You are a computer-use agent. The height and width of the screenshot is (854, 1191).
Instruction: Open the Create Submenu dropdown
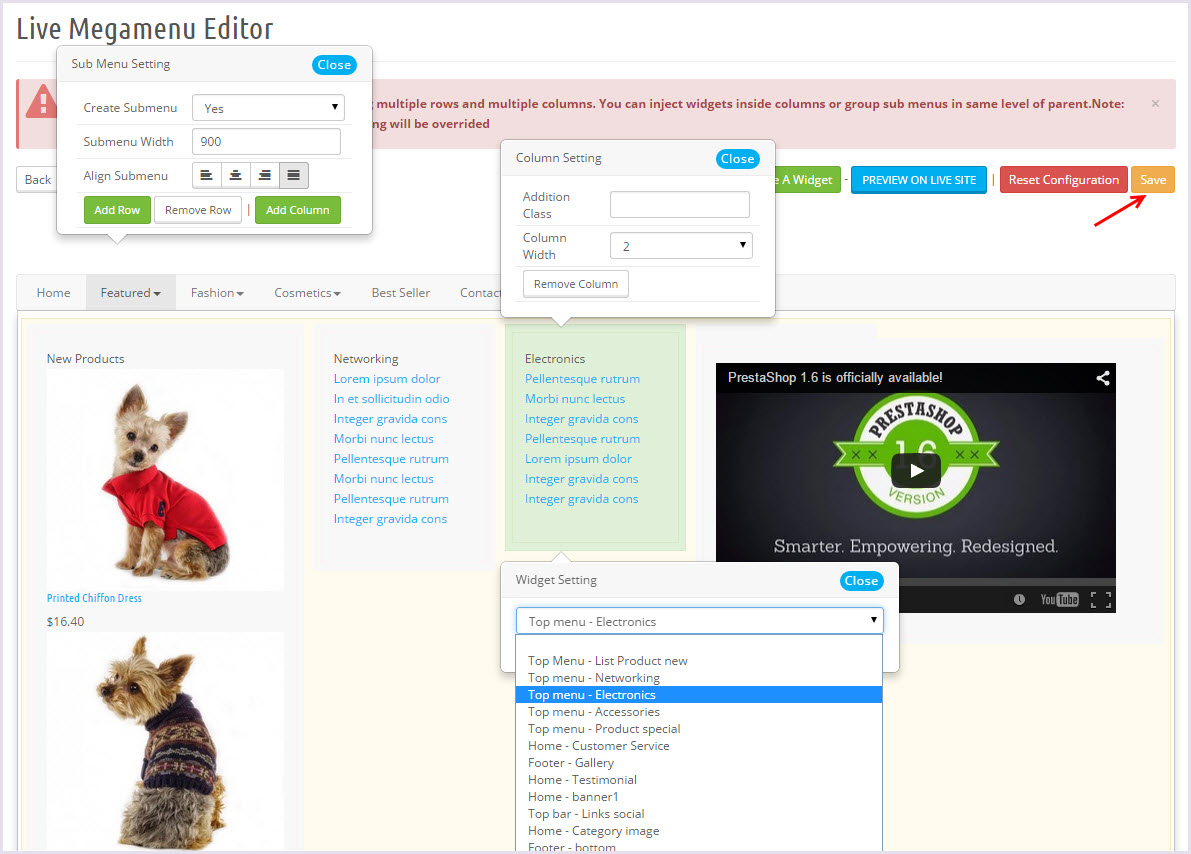(x=268, y=108)
